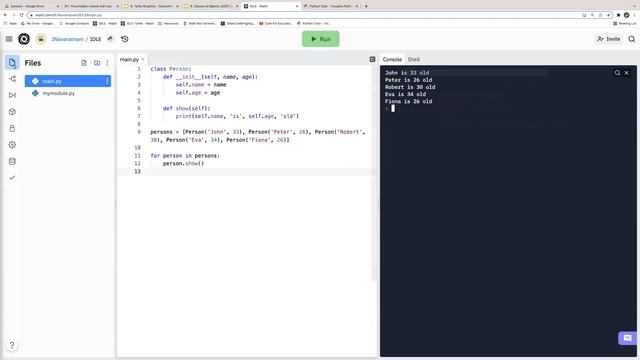Click the IDLE repl name
This screenshot has height=360, width=640.
(x=95, y=39)
